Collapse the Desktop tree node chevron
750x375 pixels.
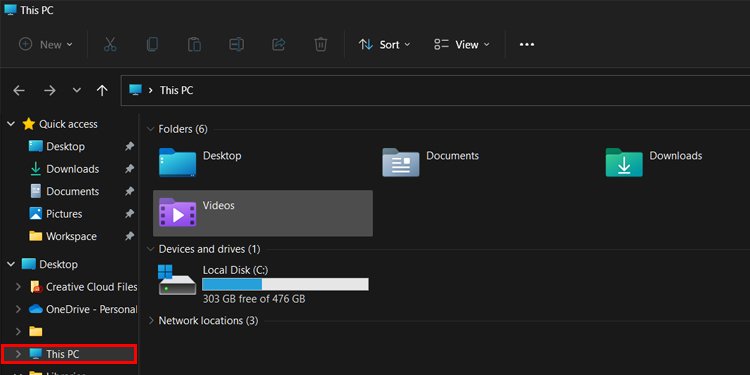(x=11, y=264)
